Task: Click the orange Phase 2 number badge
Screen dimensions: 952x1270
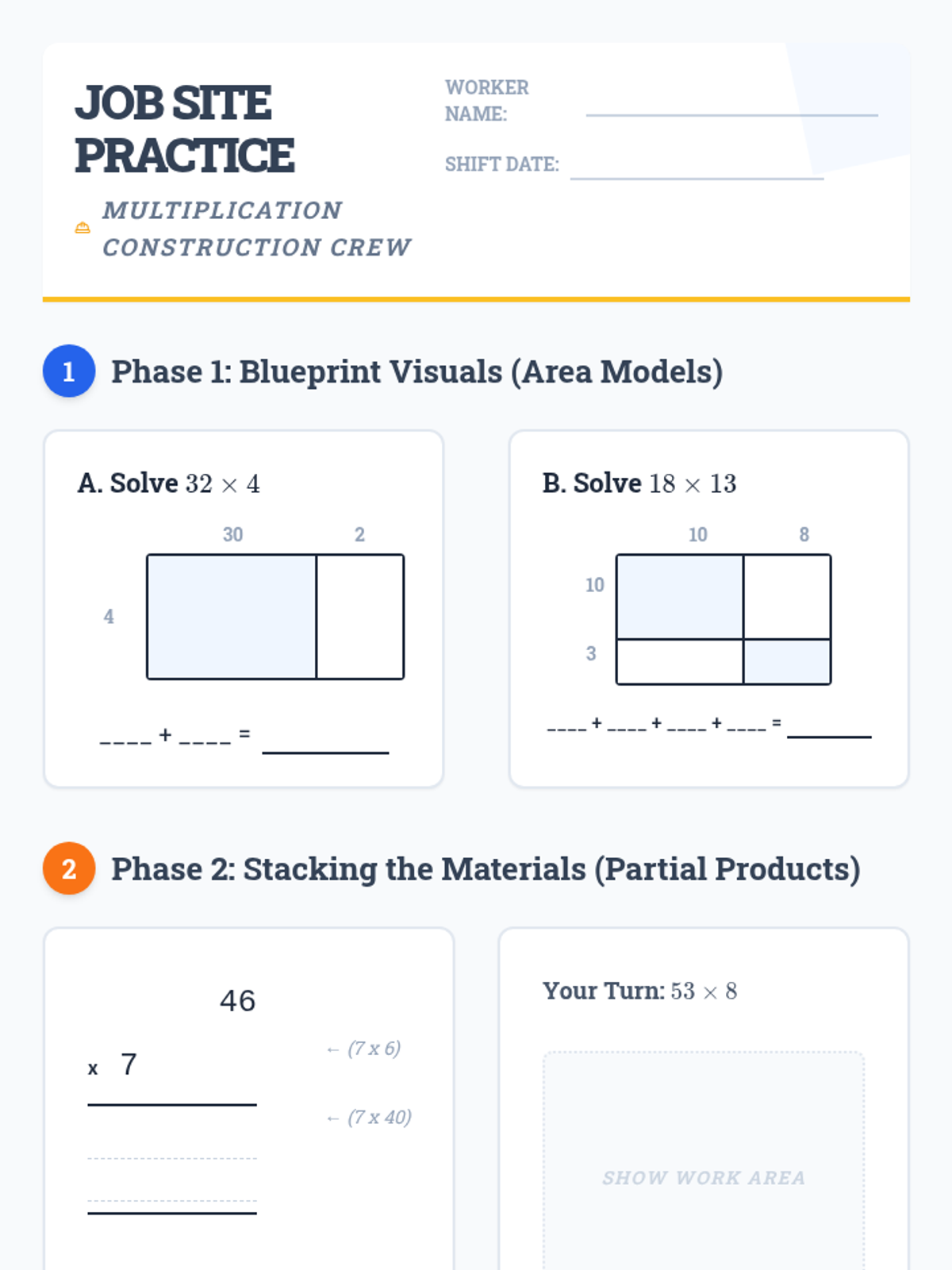Action: pyautogui.click(x=69, y=868)
